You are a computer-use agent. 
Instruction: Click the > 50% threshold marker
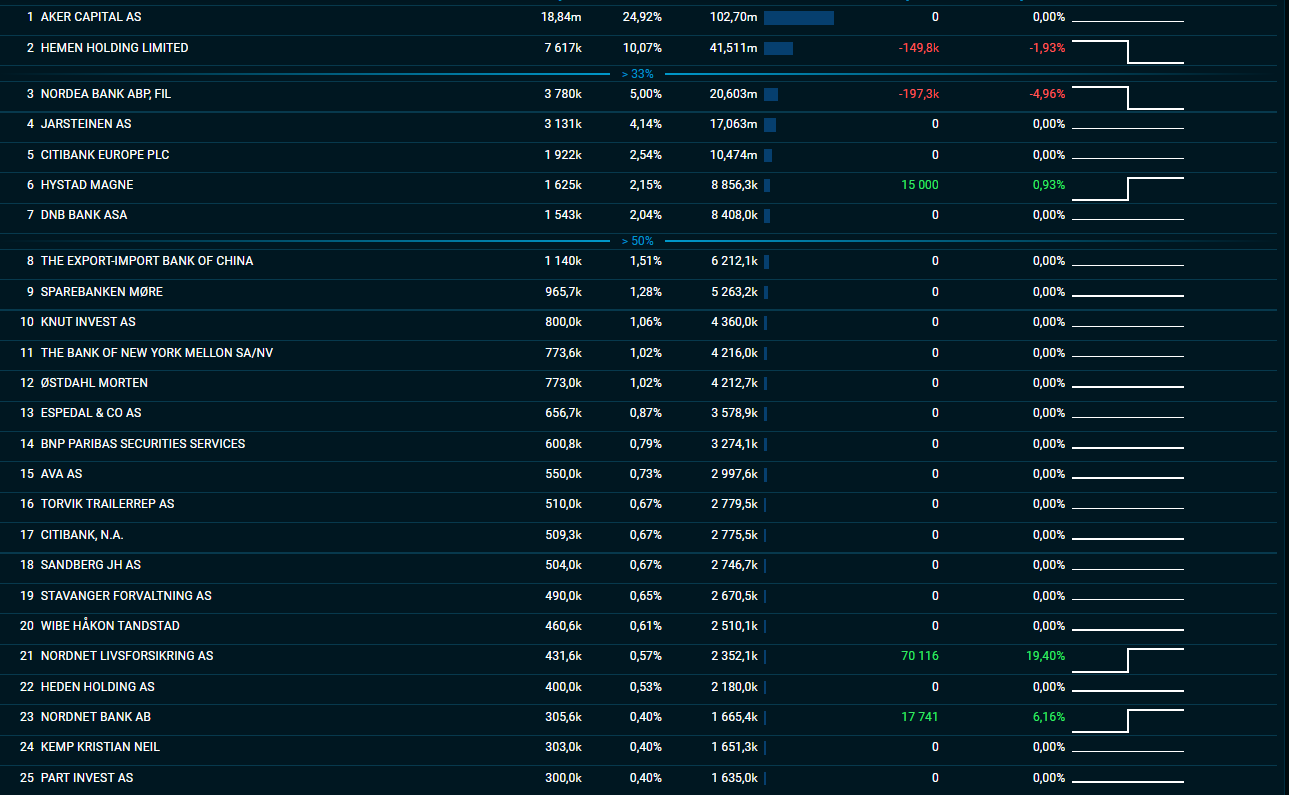(637, 241)
